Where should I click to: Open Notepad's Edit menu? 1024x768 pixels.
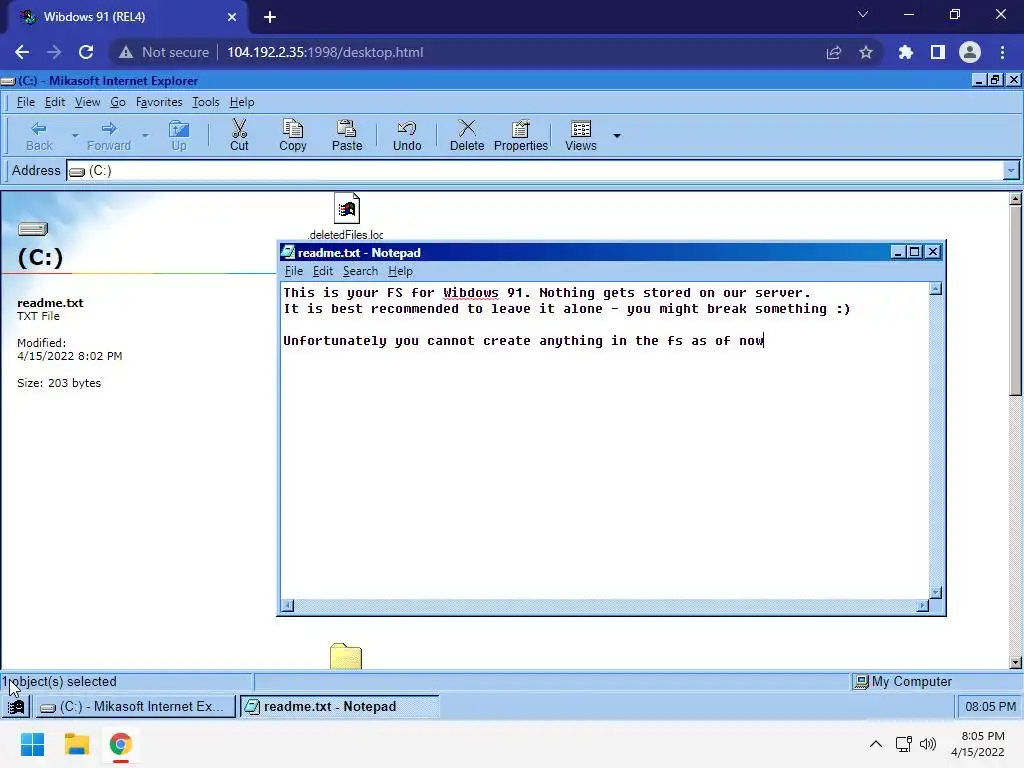click(323, 271)
